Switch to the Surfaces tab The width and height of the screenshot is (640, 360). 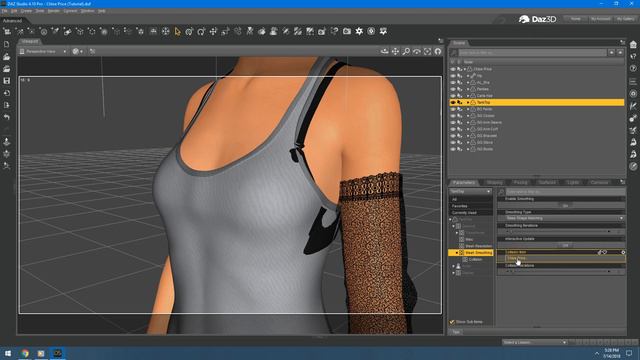(x=547, y=182)
